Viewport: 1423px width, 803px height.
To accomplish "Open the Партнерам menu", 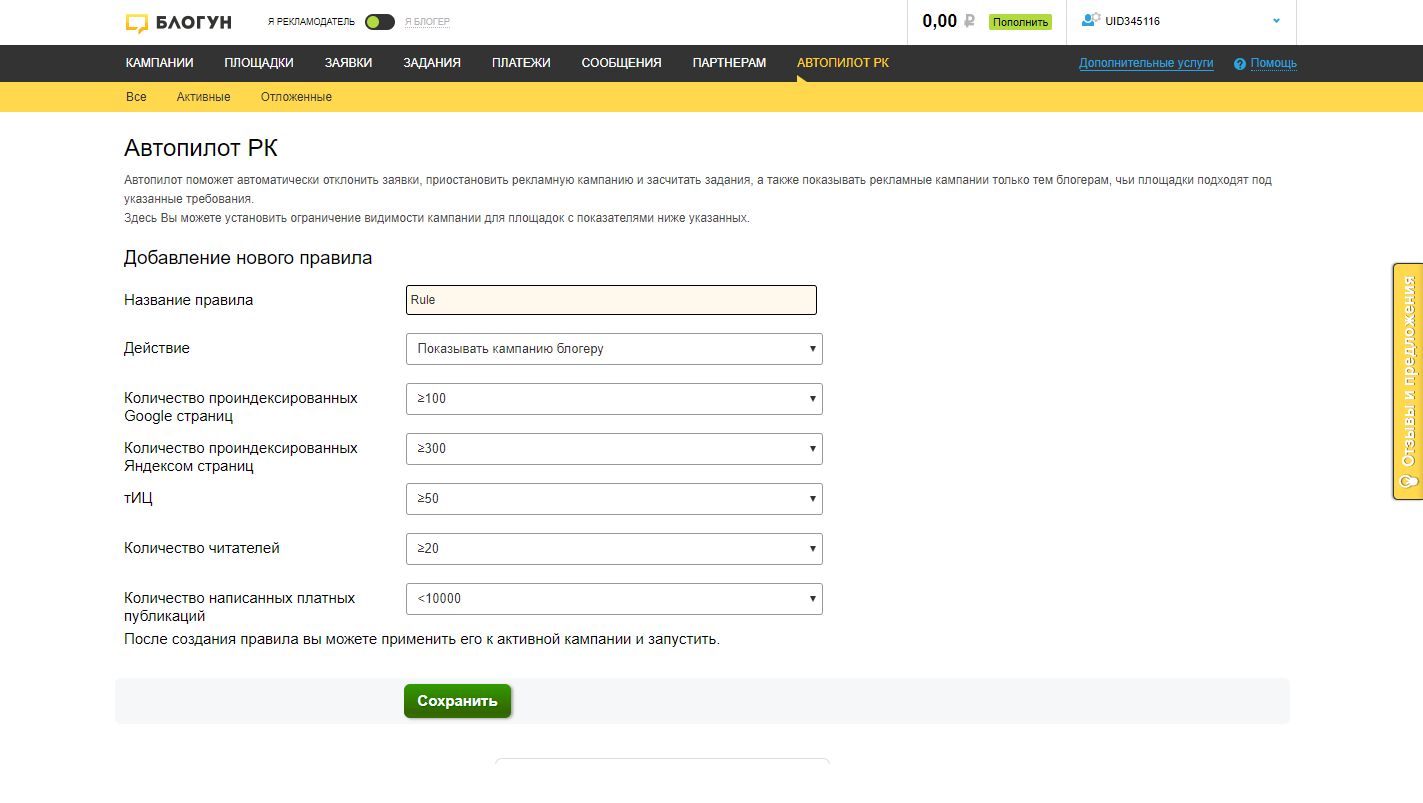I will tap(729, 63).
